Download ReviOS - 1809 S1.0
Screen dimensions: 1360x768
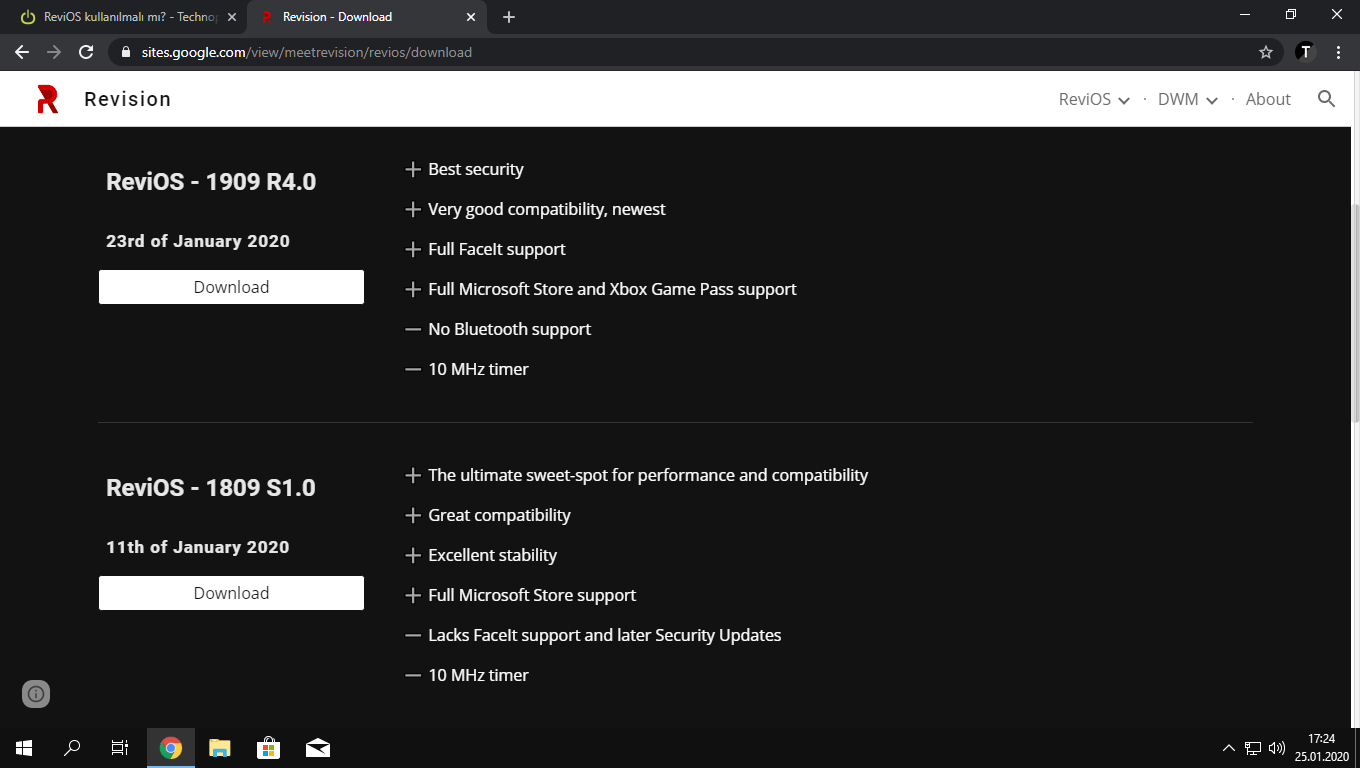coord(231,593)
